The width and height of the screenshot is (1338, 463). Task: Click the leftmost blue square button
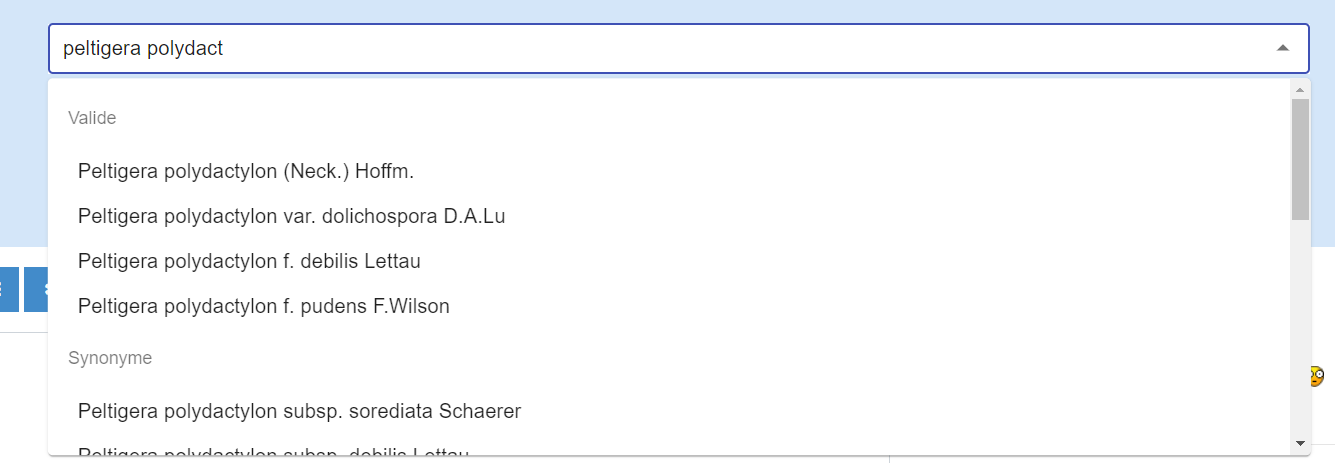click(x=6, y=290)
